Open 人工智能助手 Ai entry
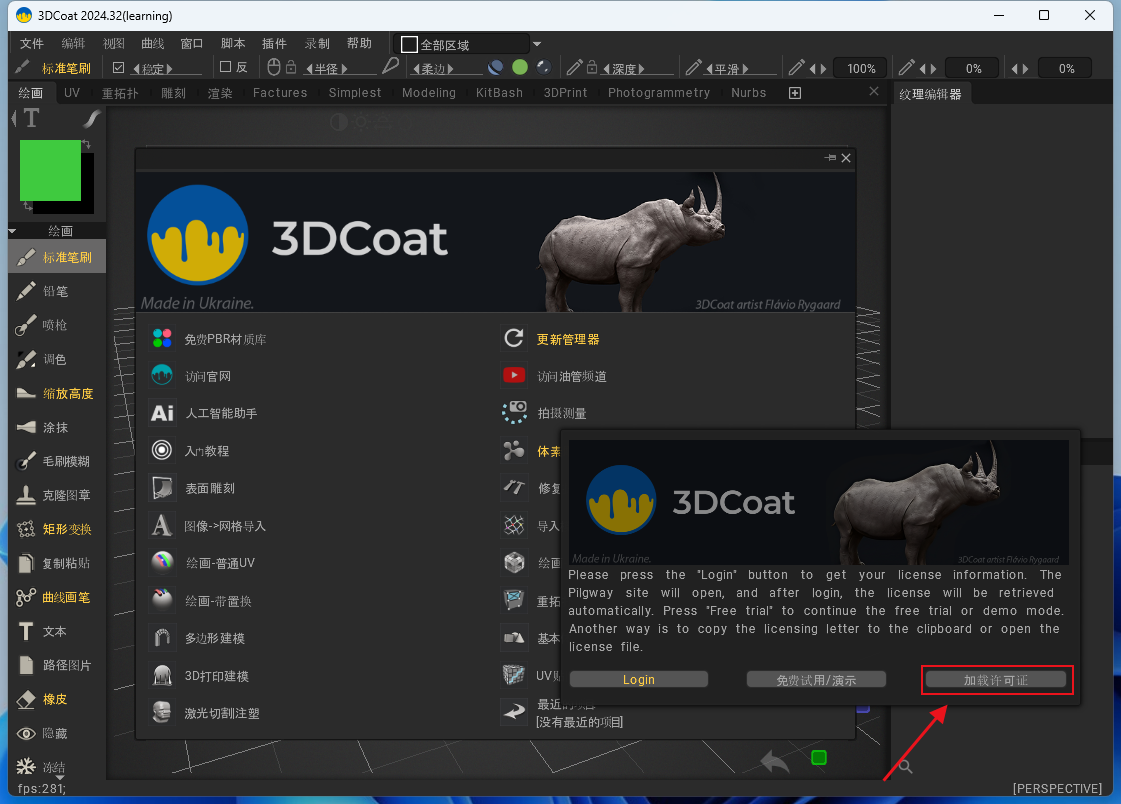 (x=204, y=413)
